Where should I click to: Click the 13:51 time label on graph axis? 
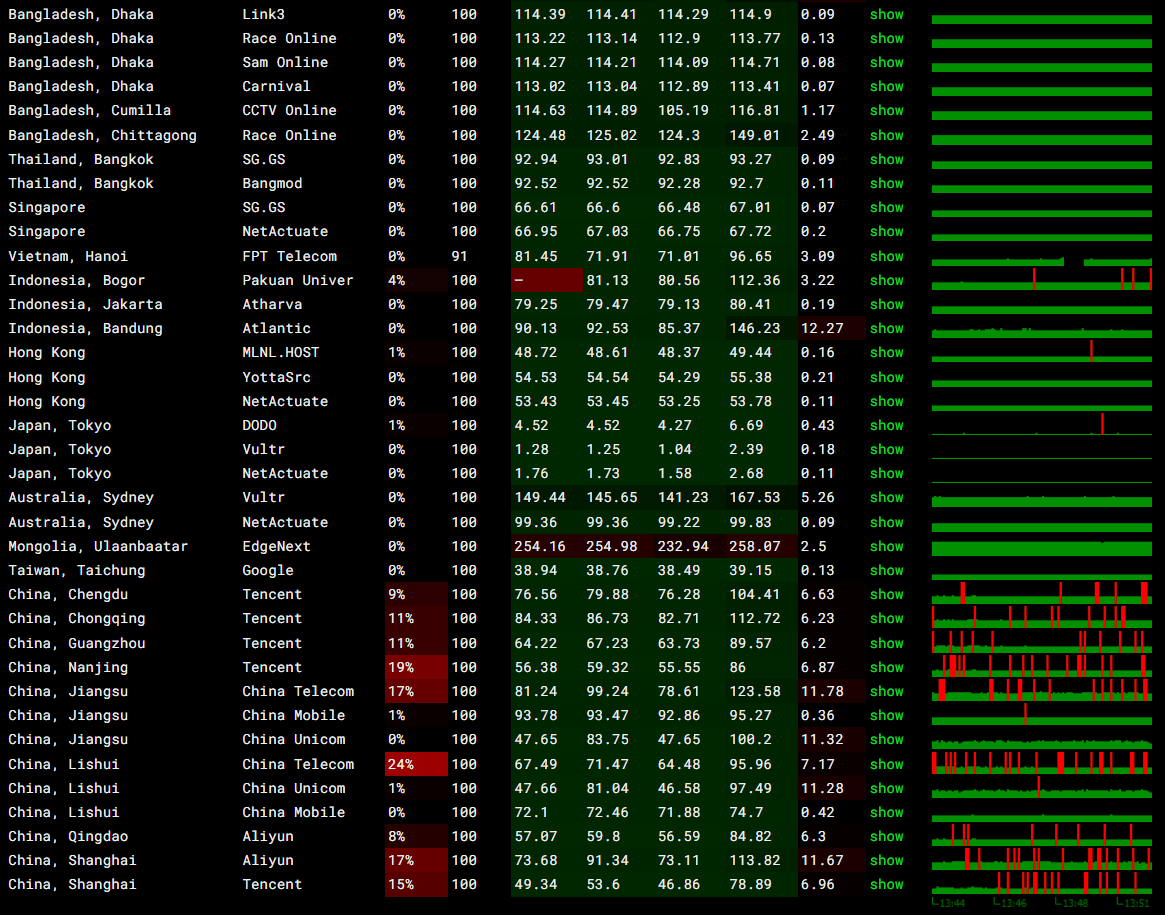coord(1137,903)
